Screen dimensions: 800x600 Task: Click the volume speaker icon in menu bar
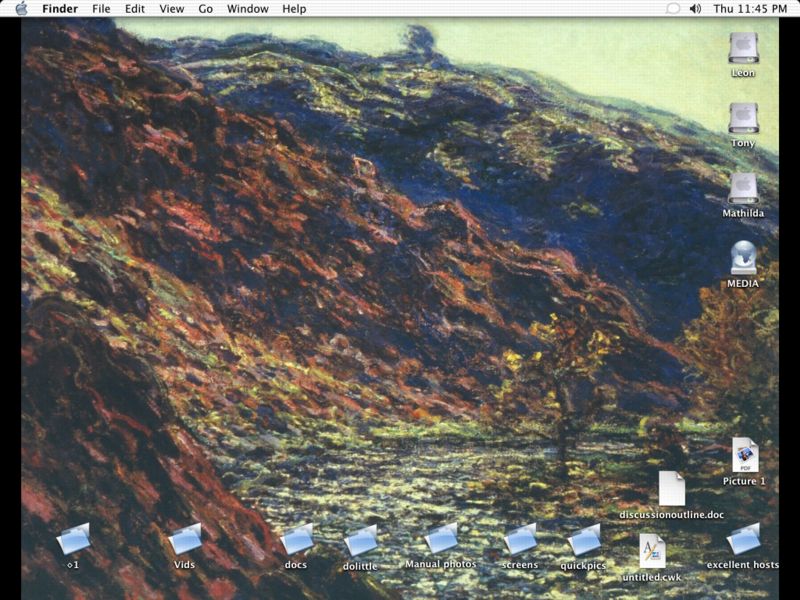[695, 9]
